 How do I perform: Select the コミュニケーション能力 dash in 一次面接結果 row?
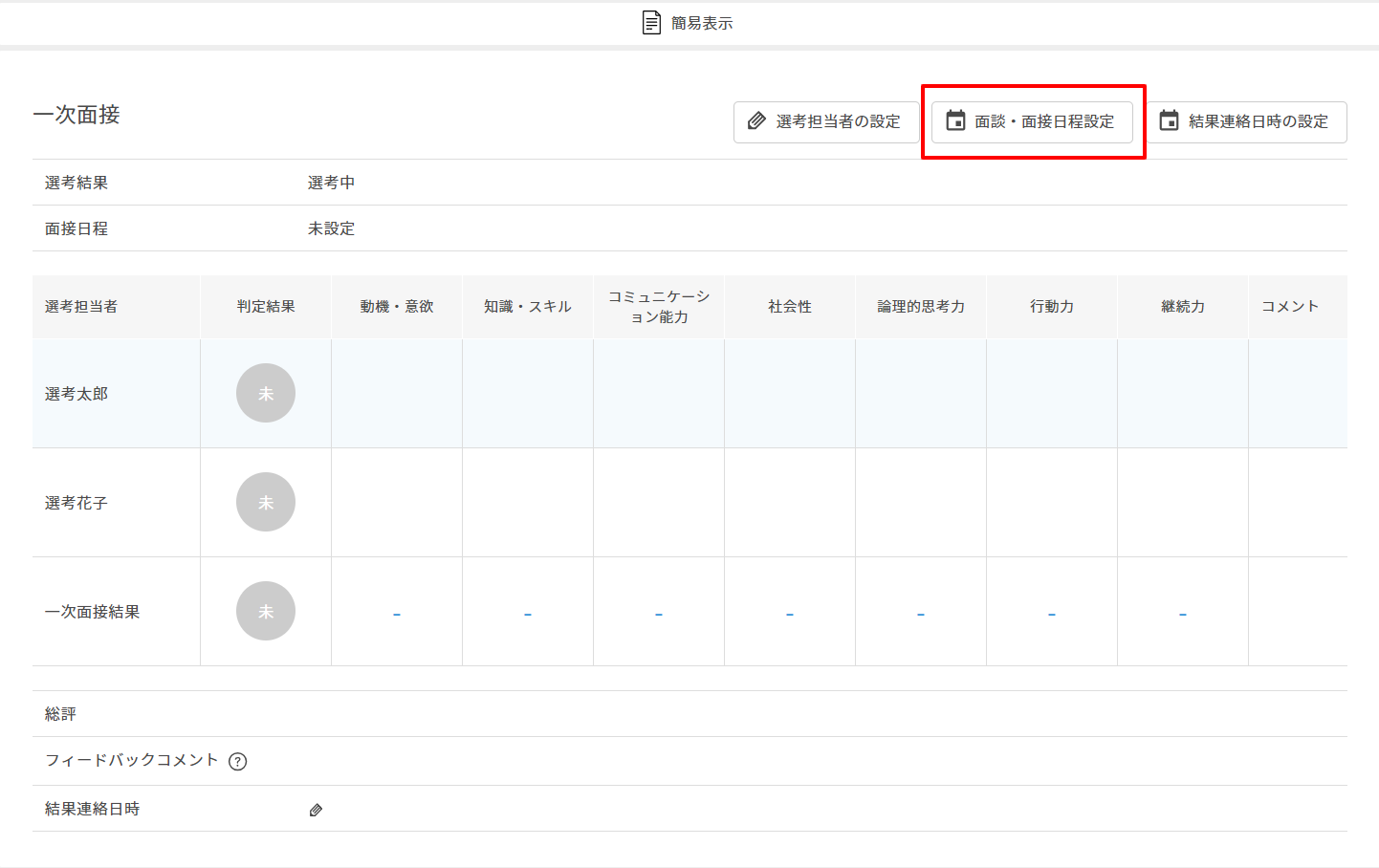point(659,614)
